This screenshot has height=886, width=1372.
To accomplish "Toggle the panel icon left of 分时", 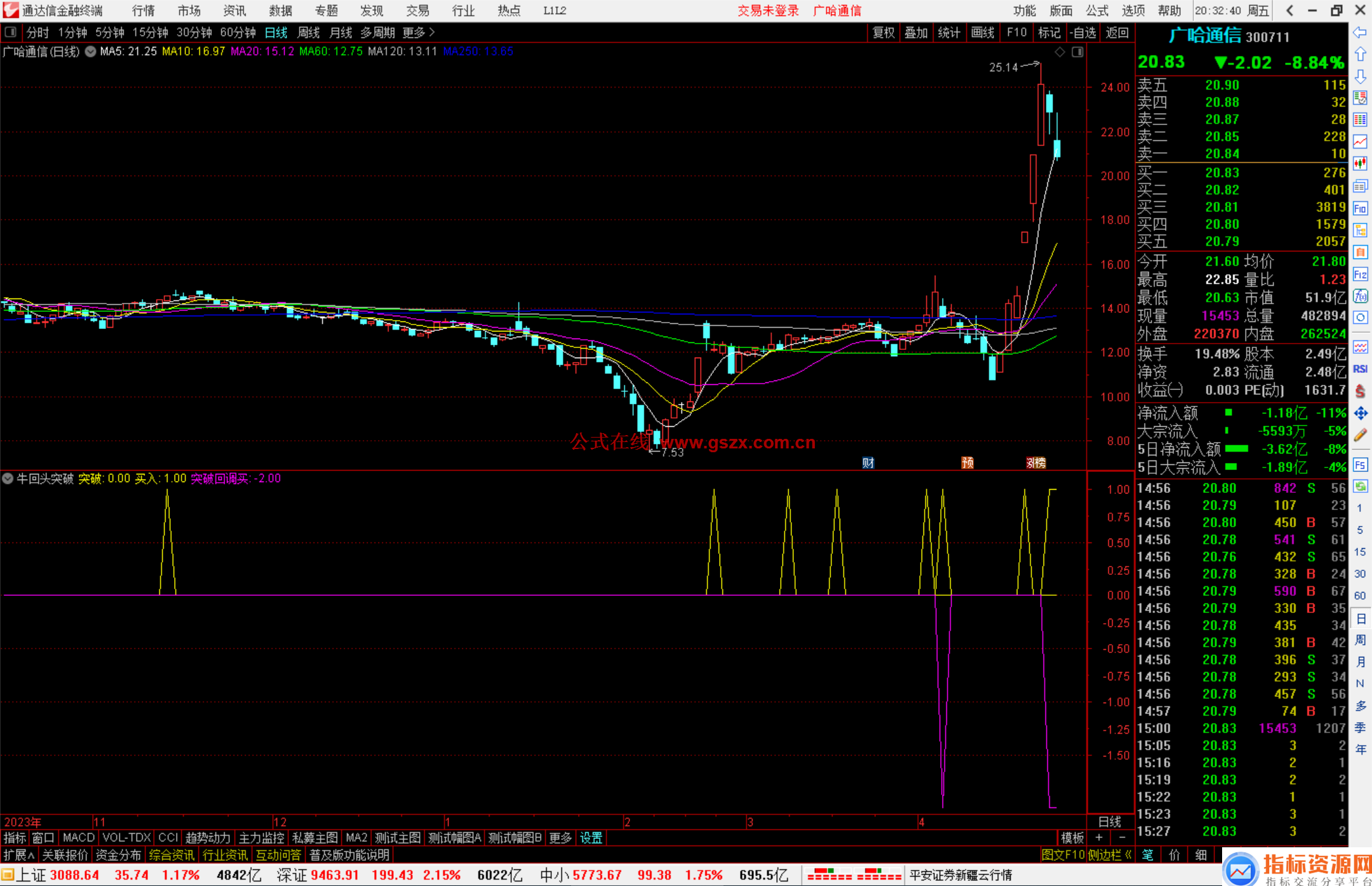I will tap(11, 32).
